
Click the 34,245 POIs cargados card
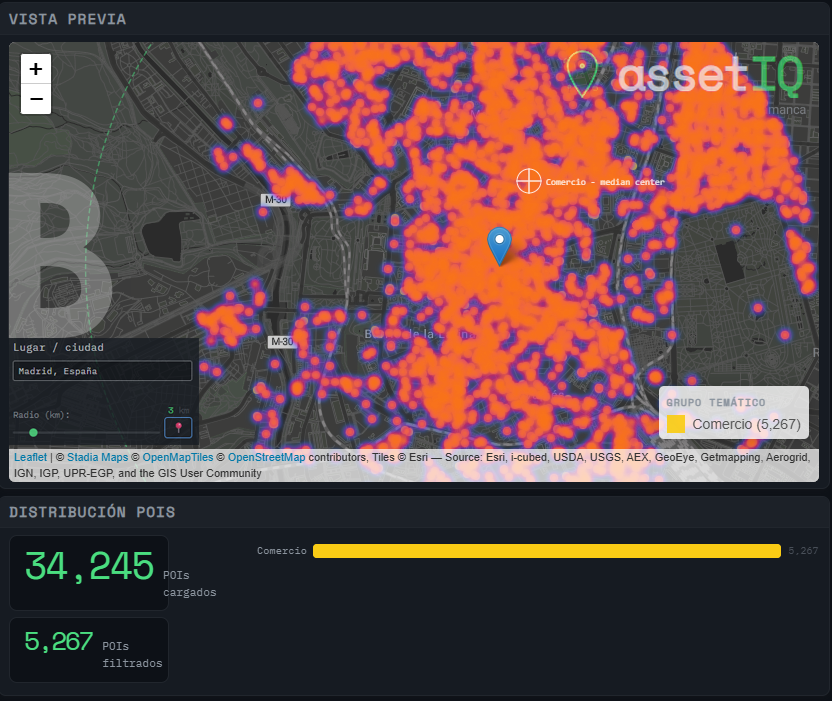(89, 573)
